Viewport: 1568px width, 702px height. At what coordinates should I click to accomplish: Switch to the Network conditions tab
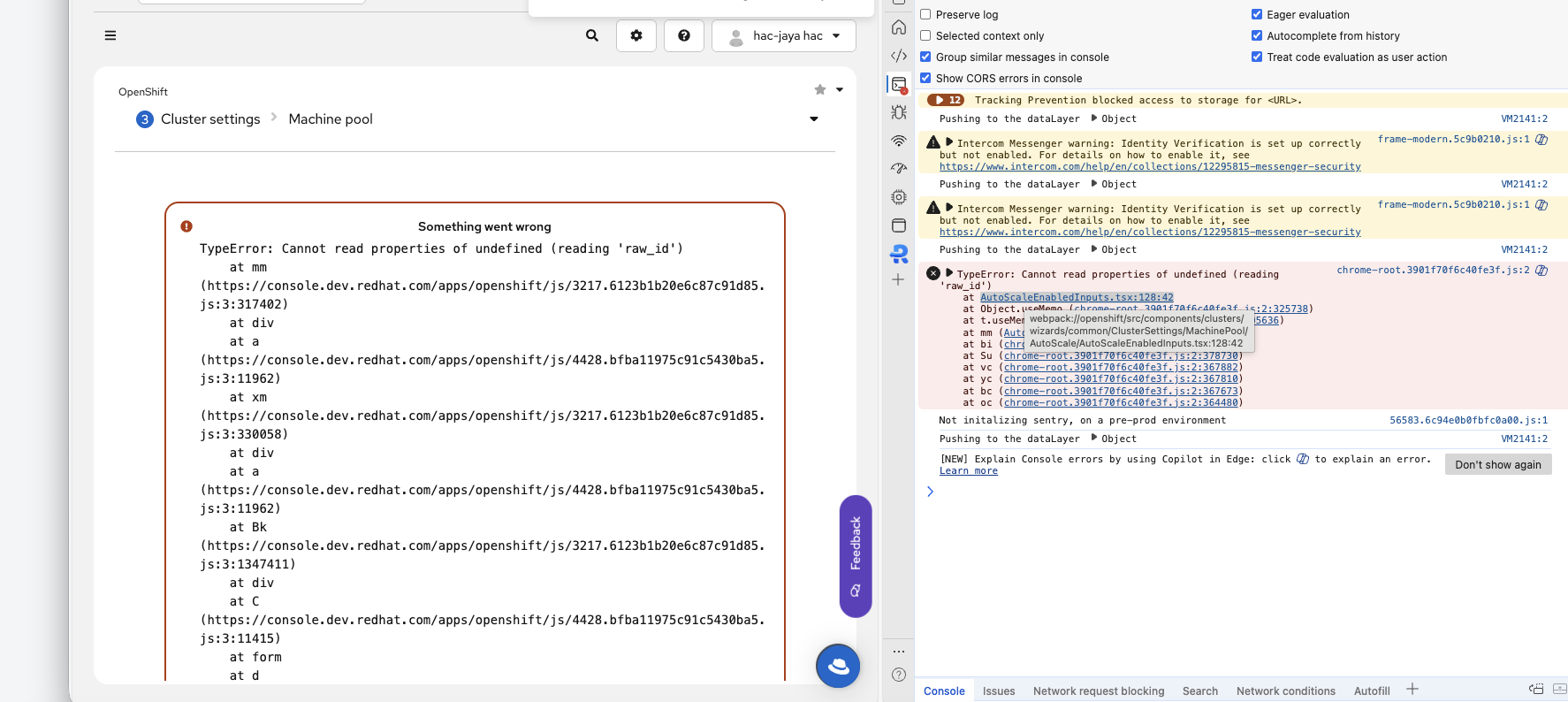click(1285, 691)
